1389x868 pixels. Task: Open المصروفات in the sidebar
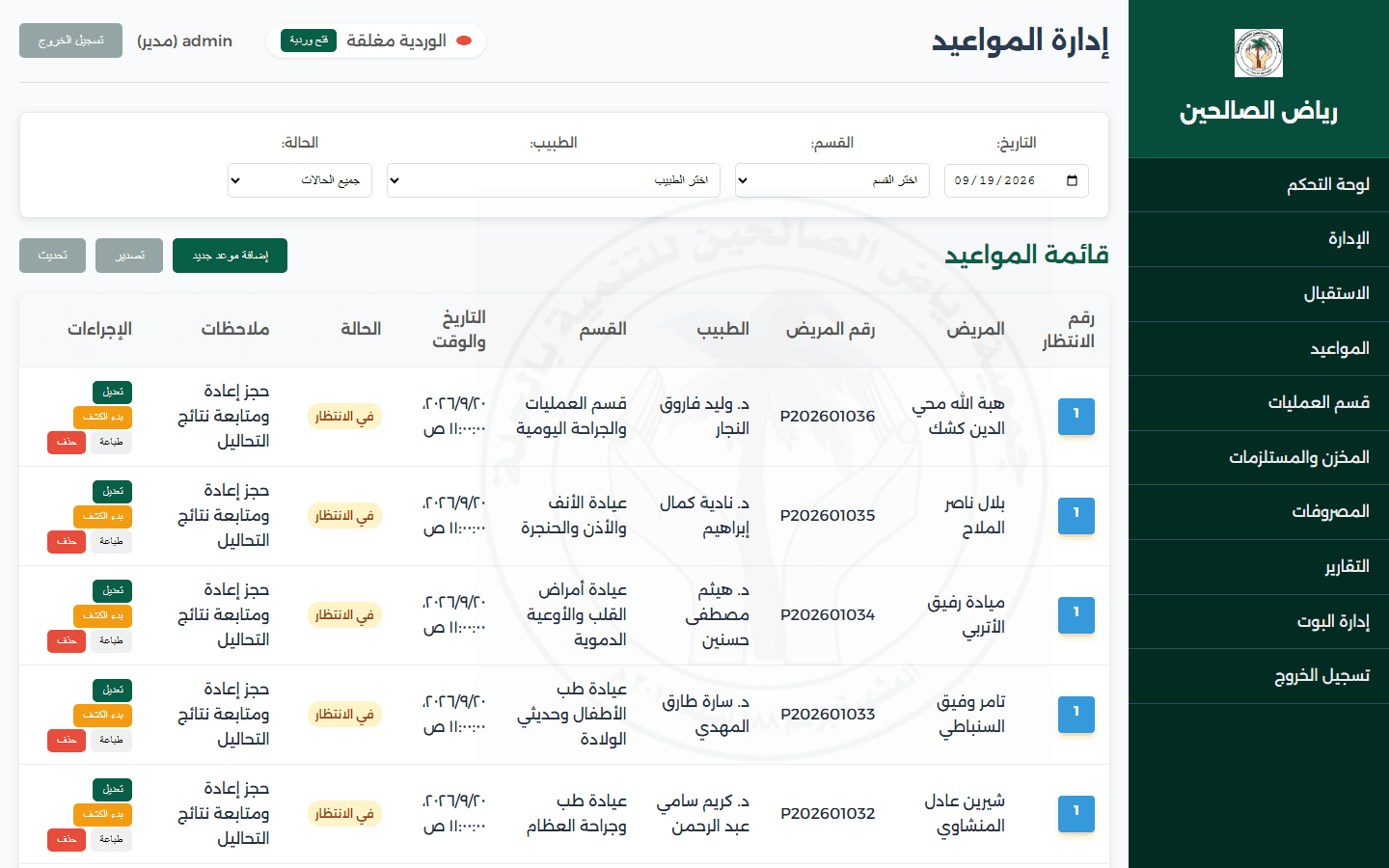(x=1259, y=512)
